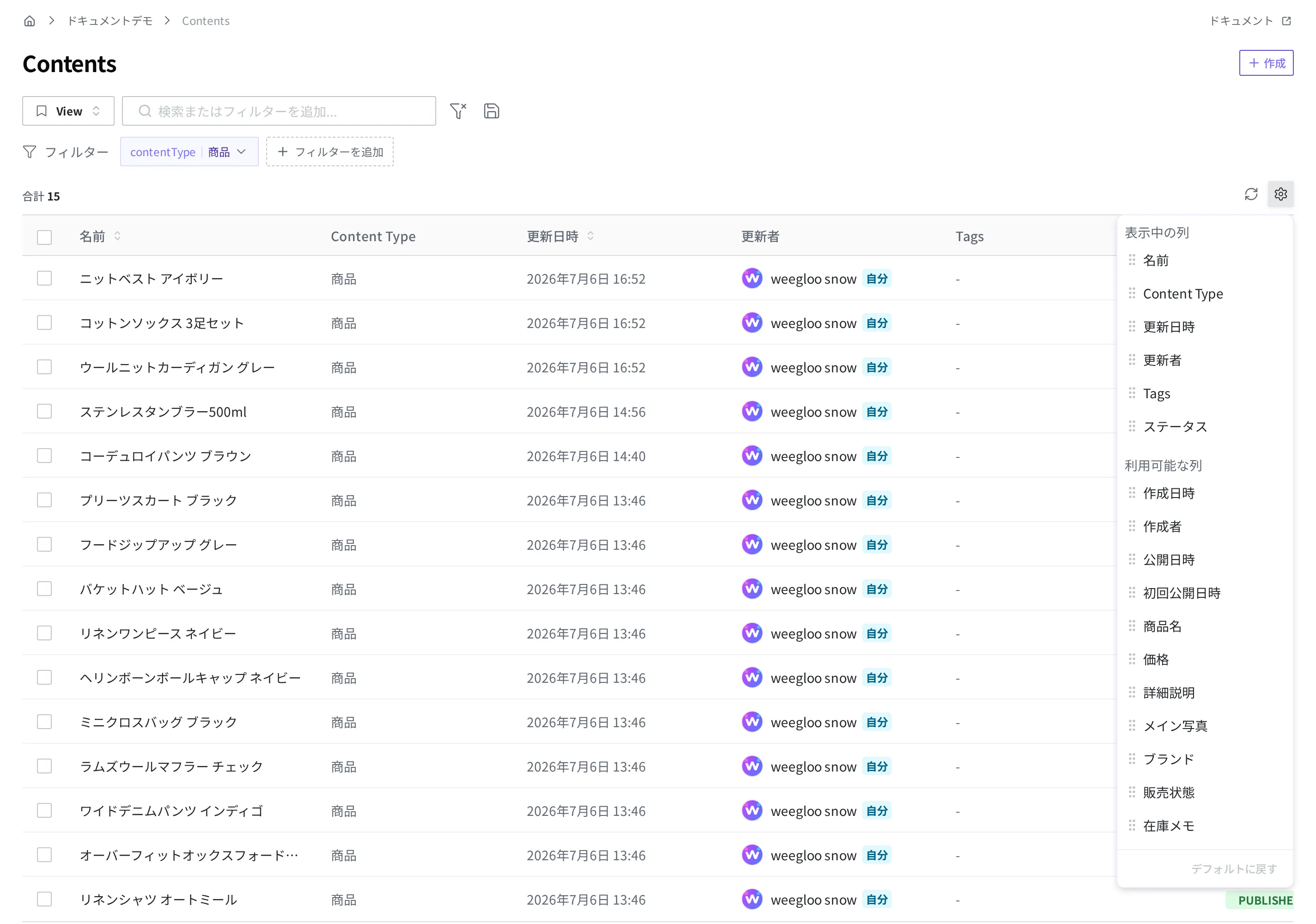This screenshot has width=1316, height=924.
Task: Select ステータス in displayed columns list
Action: 1175,426
